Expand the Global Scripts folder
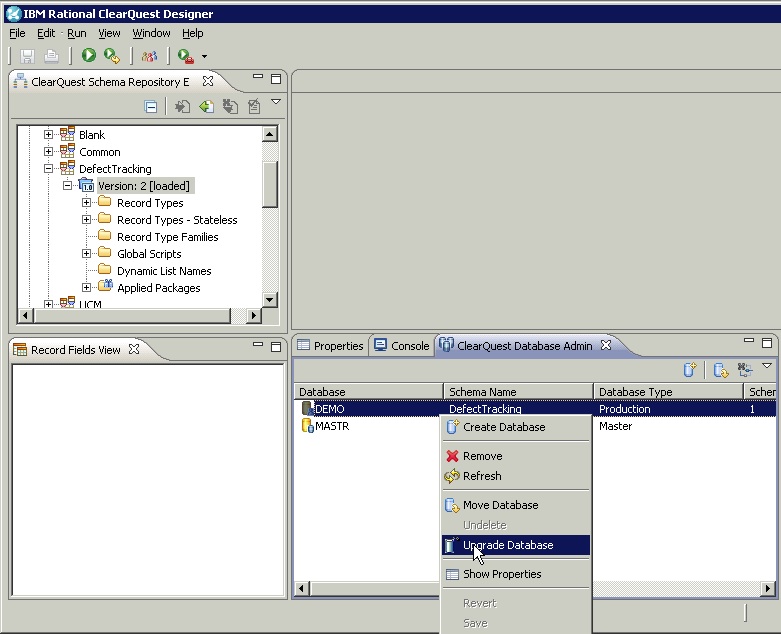This screenshot has width=781, height=634. point(86,254)
